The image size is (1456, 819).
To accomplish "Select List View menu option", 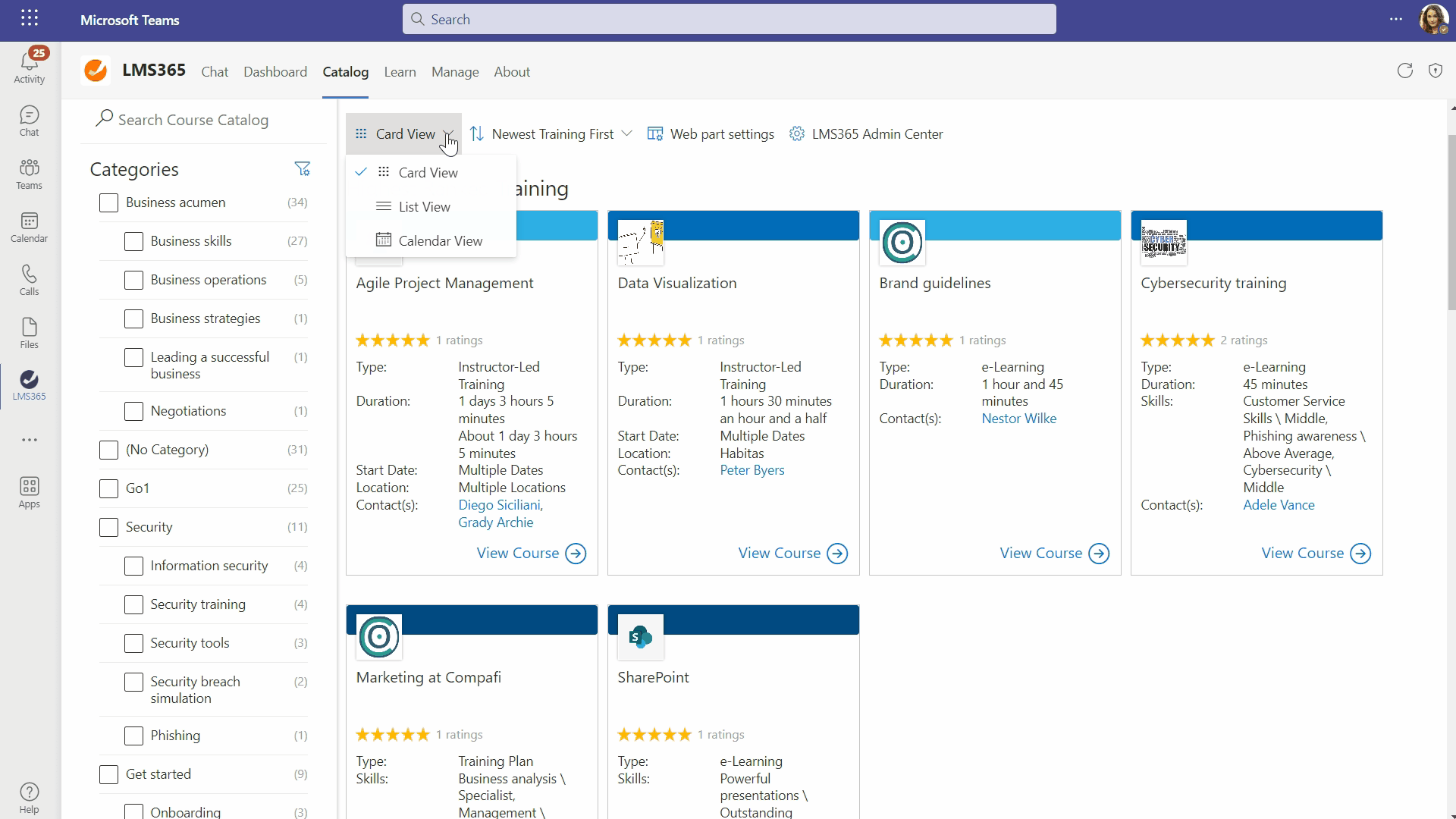I will [431, 207].
